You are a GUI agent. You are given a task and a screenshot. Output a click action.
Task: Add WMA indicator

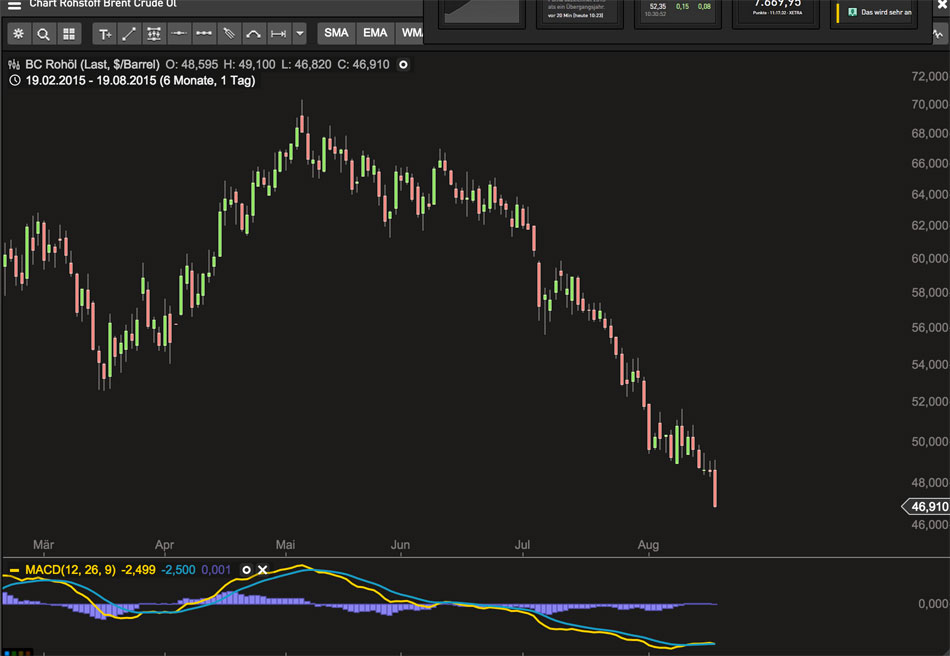(410, 33)
